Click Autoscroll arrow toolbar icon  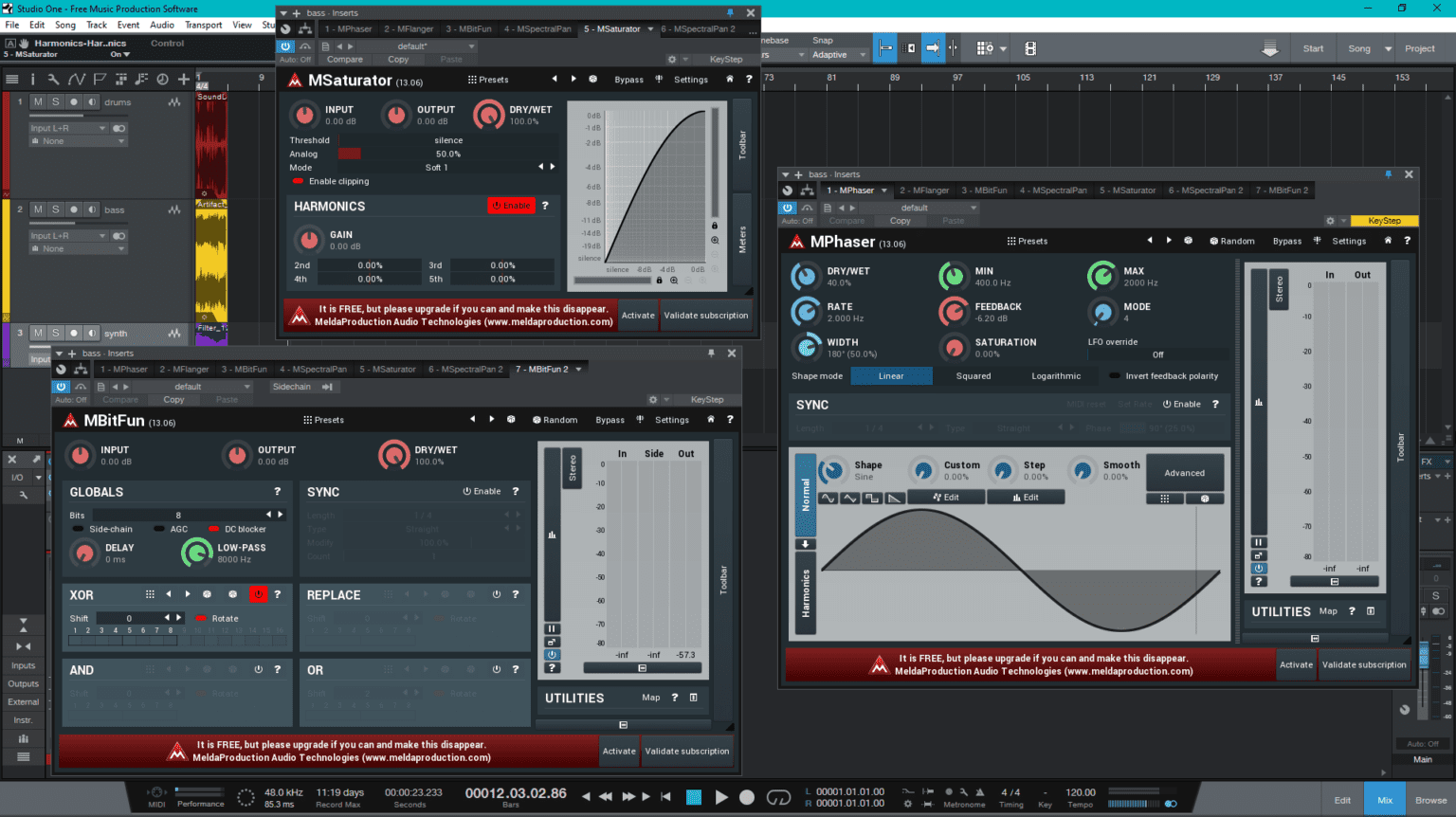pyautogui.click(x=933, y=48)
